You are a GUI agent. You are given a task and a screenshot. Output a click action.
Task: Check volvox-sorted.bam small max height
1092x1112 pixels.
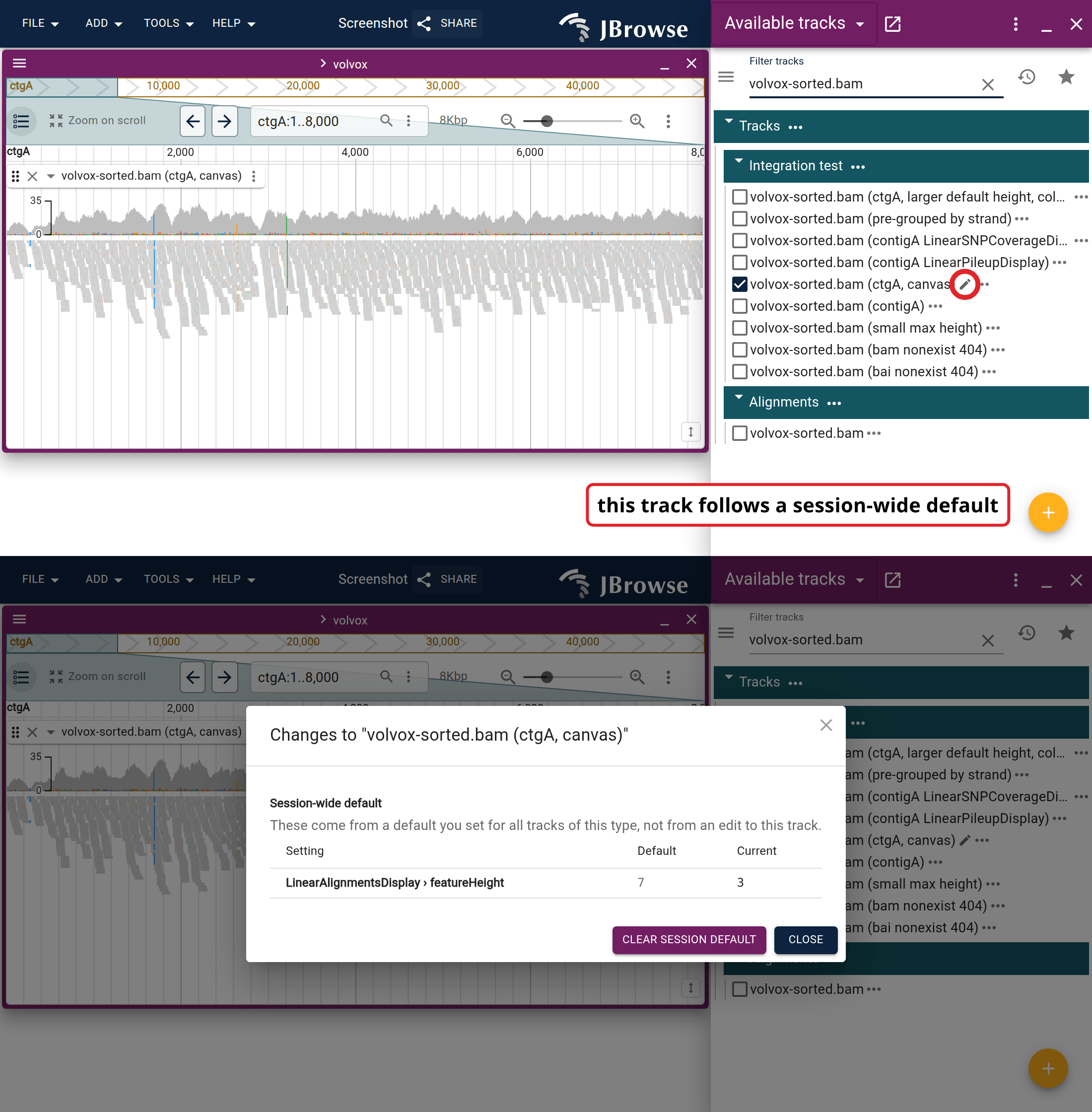tap(739, 328)
